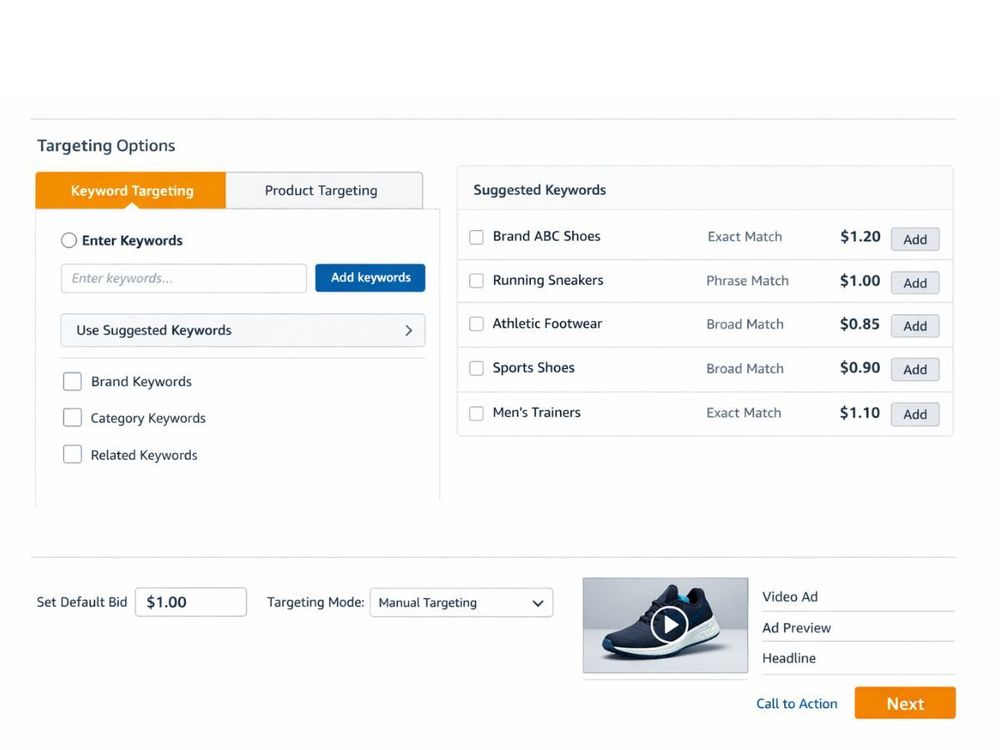Viewport: 1000px width, 750px height.
Task: Click the Targeting Options heading
Action: [x=106, y=145]
